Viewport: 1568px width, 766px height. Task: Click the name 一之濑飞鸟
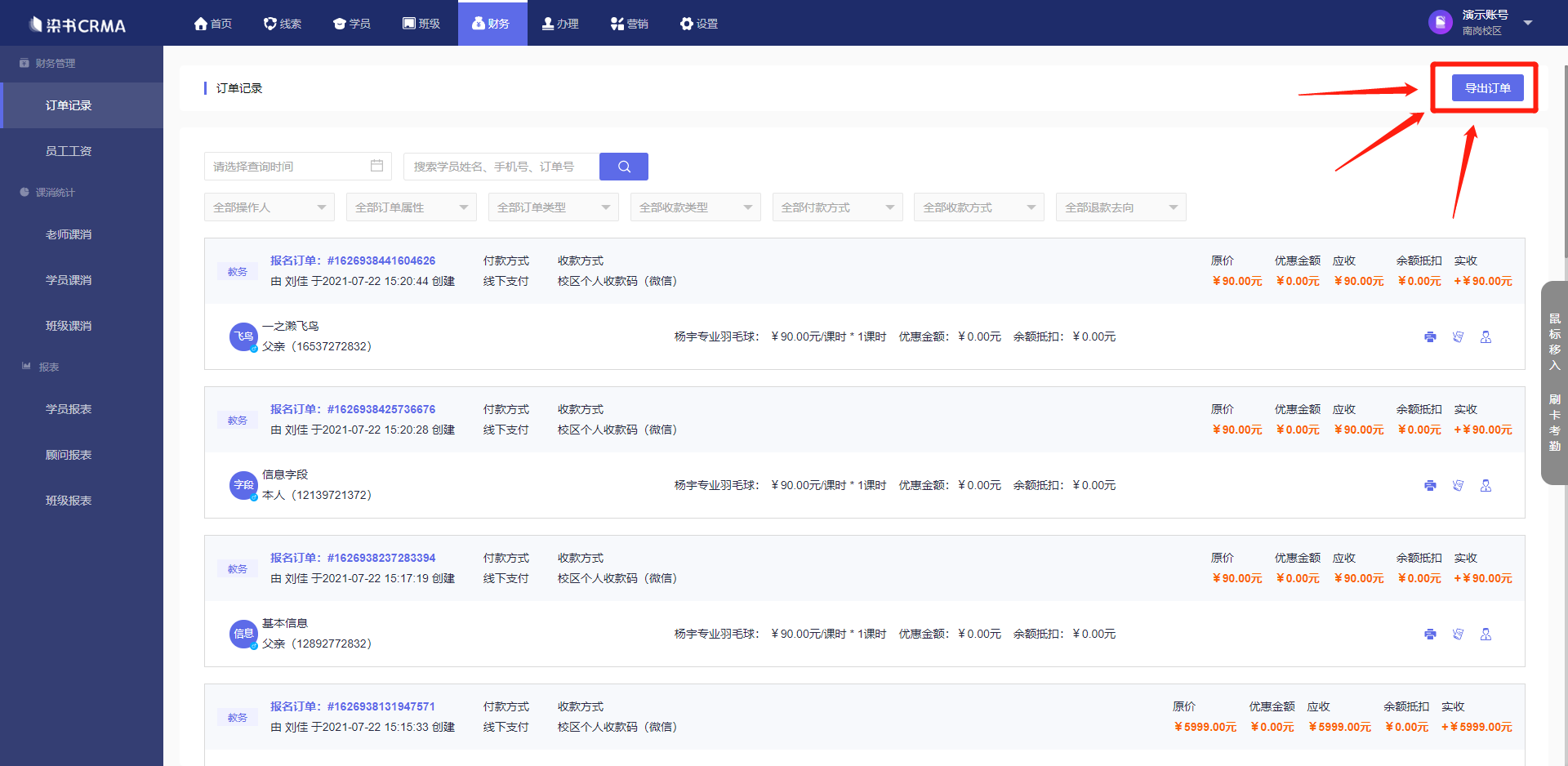click(x=290, y=326)
